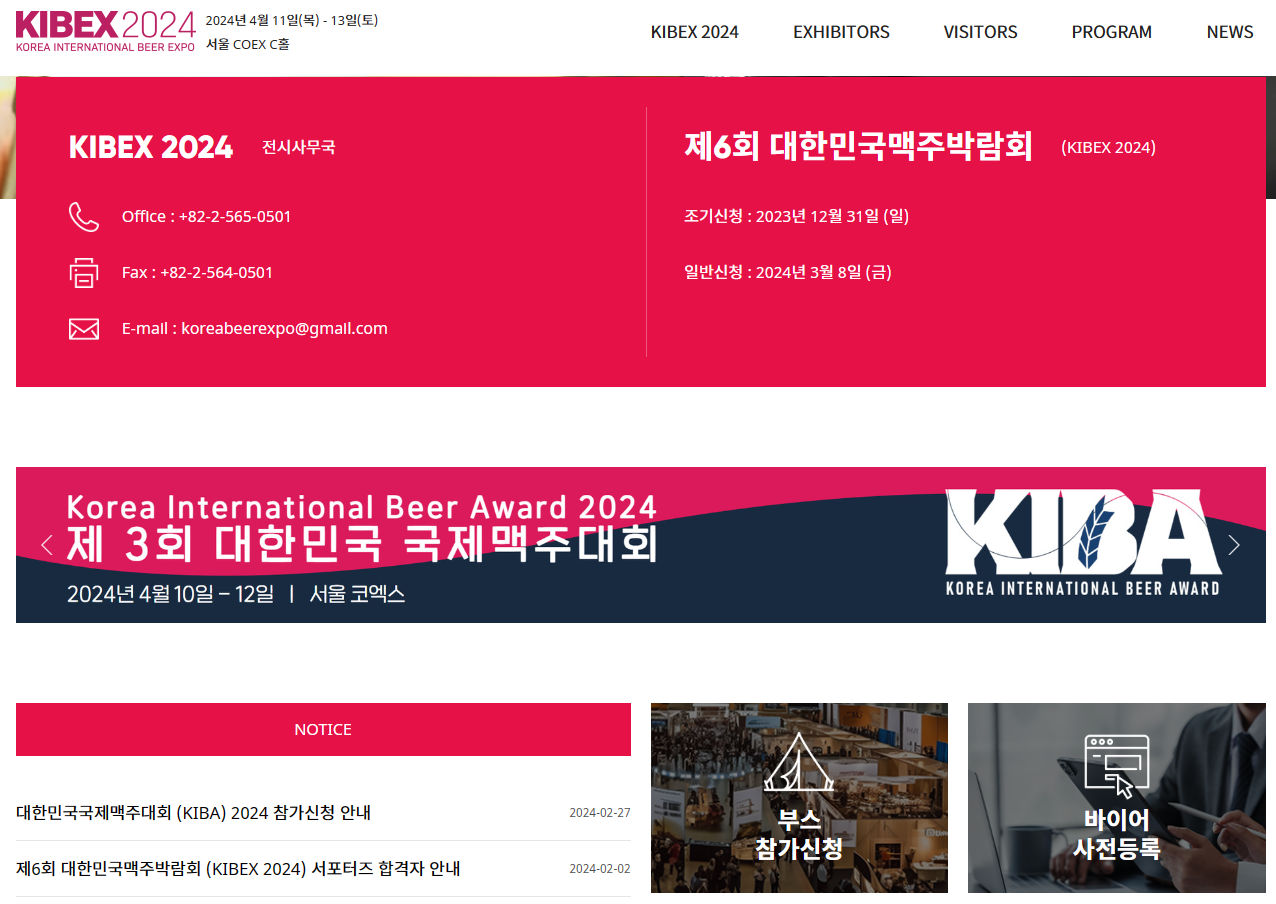Click the koreabeerexpo@gmail.com e-mail address
The height and width of the screenshot is (904, 1276).
point(284,328)
